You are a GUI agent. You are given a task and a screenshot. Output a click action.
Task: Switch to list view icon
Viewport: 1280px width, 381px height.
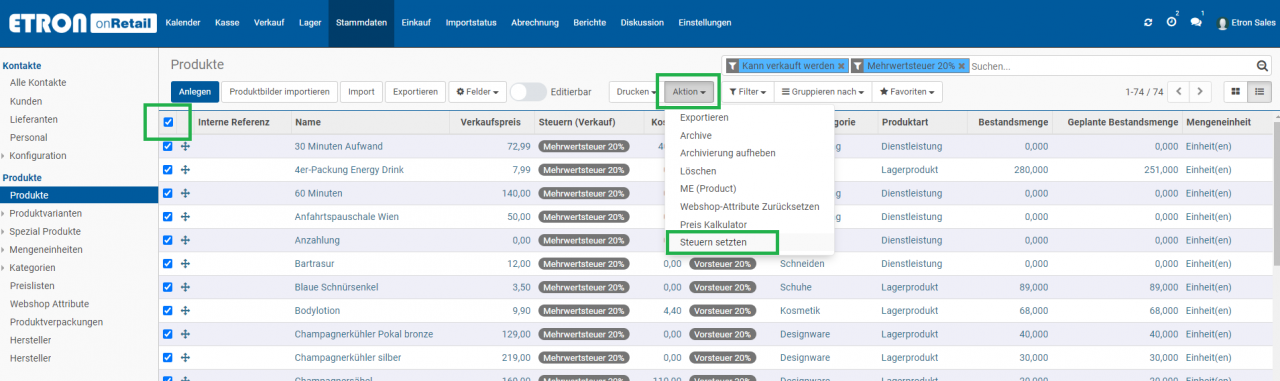[1260, 92]
